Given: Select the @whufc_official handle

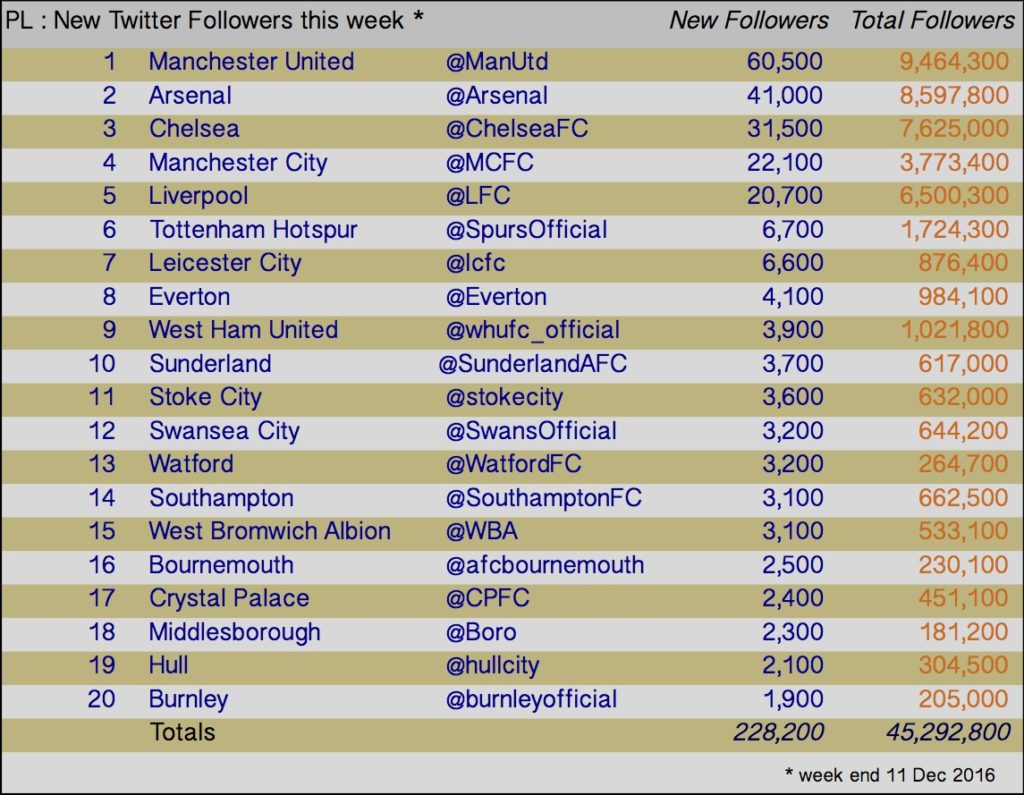Looking at the screenshot, I should pos(532,330).
